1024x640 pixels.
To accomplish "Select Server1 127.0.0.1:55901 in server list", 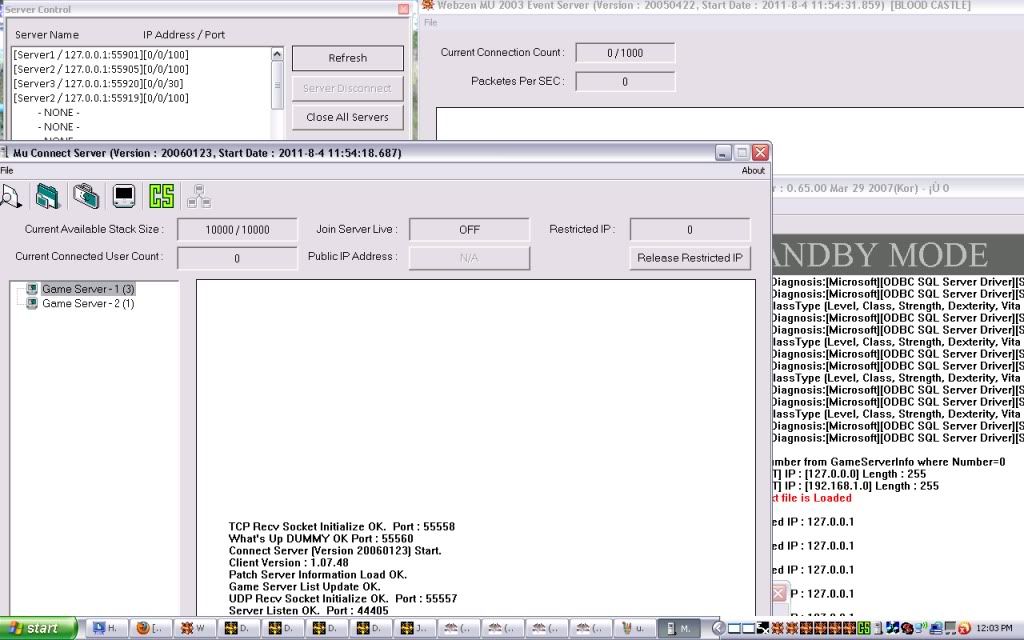I will tap(100, 55).
